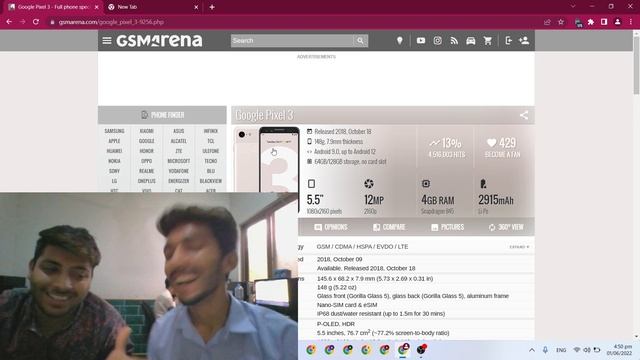Select the Samsung brand link

coord(114,131)
